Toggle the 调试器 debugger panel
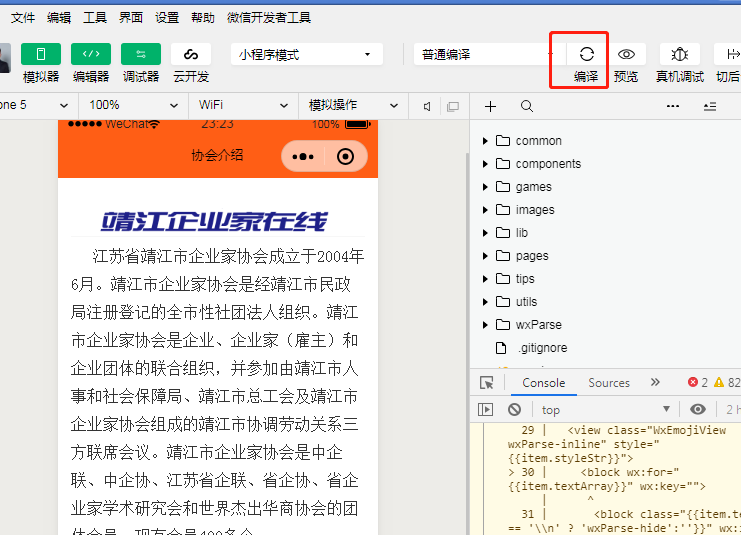The width and height of the screenshot is (741, 535). pos(141,55)
